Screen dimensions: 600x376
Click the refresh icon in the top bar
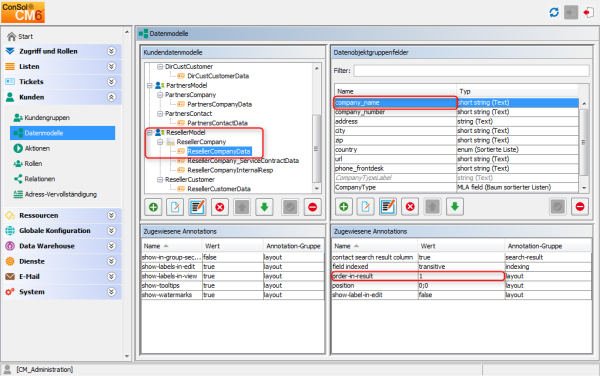(x=554, y=13)
